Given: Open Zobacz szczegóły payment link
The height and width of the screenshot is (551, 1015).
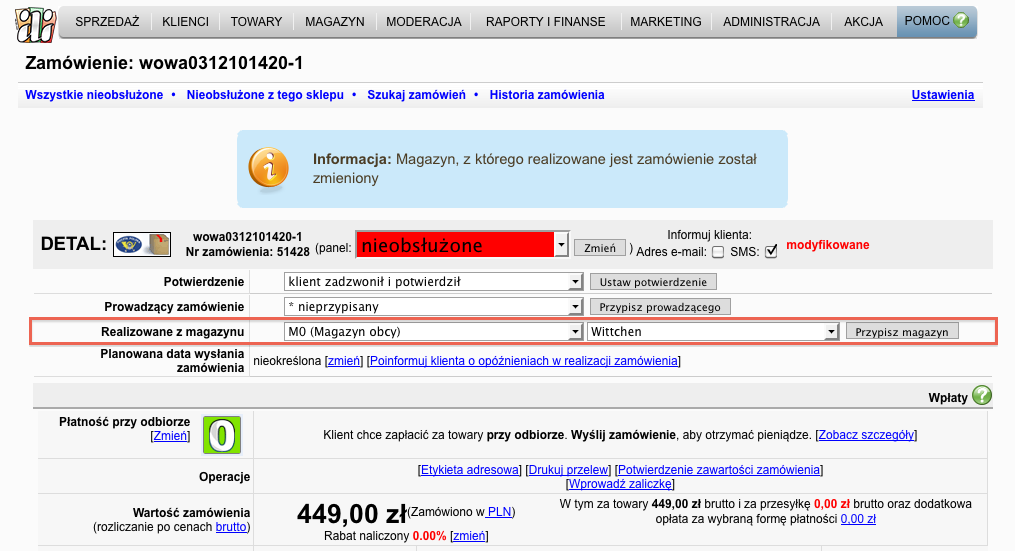Looking at the screenshot, I should pos(866,435).
